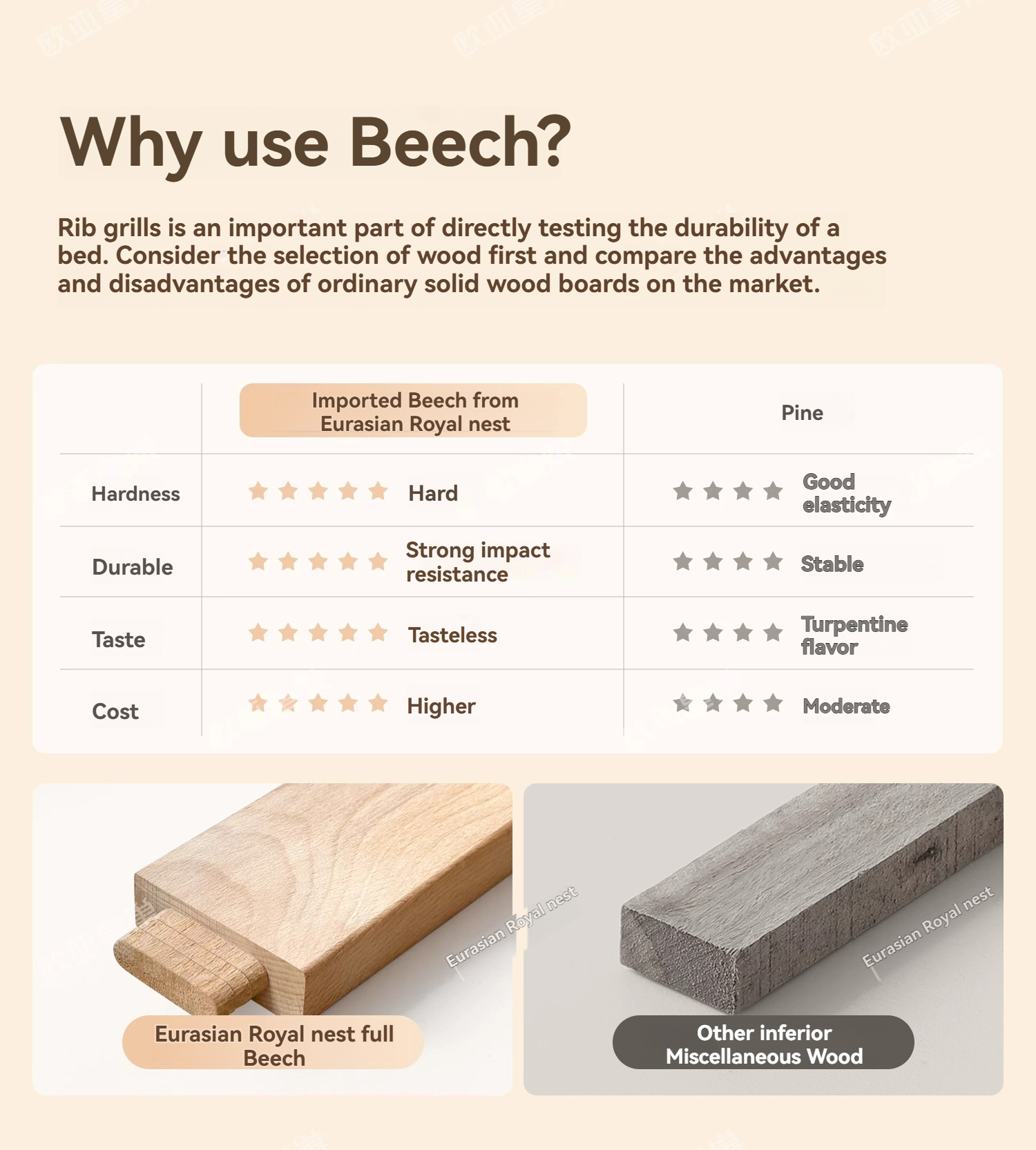Click the Taste row label
Viewport: 1036px width, 1150px height.
pyautogui.click(x=119, y=640)
